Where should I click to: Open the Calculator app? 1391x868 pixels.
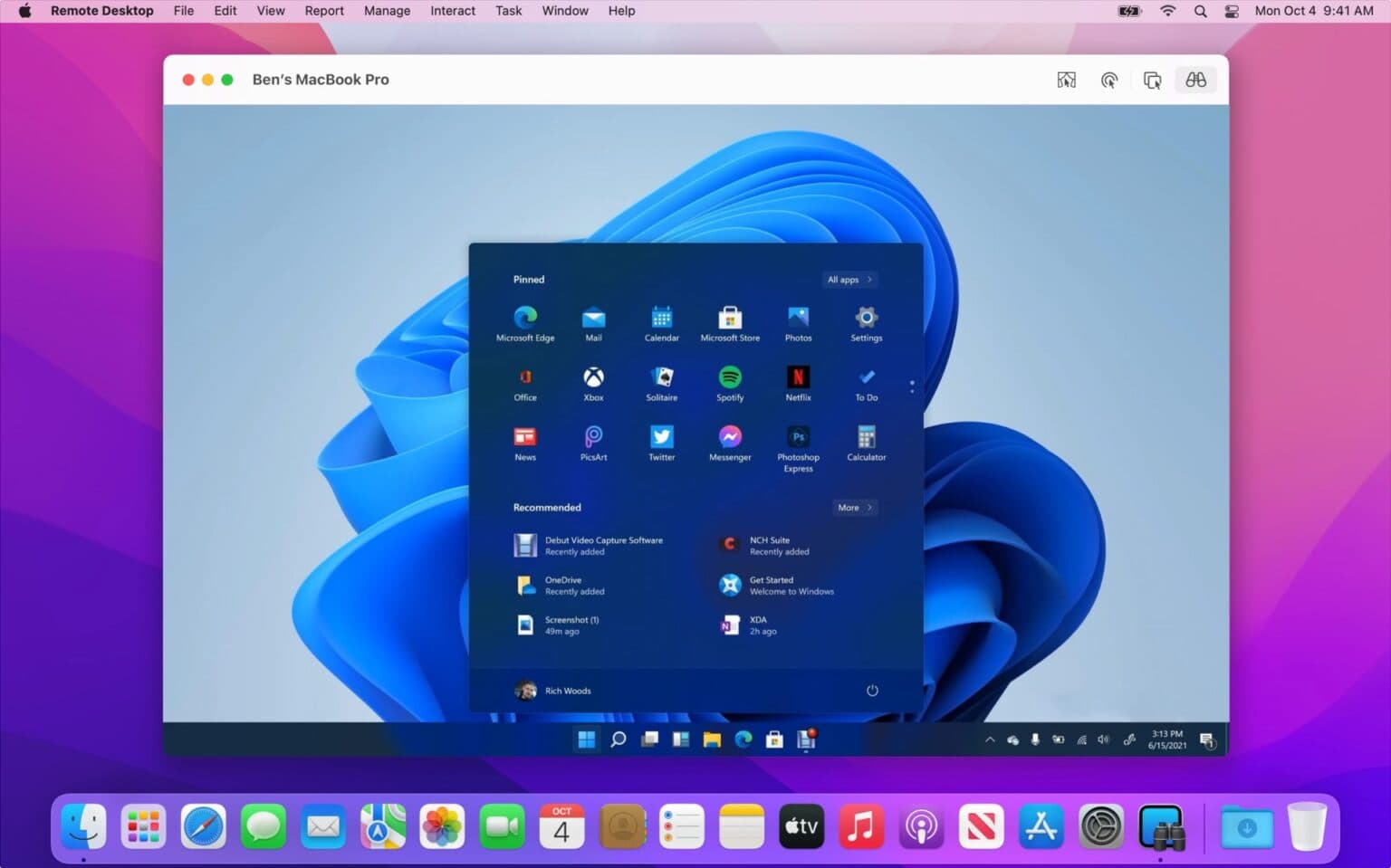pos(866,438)
